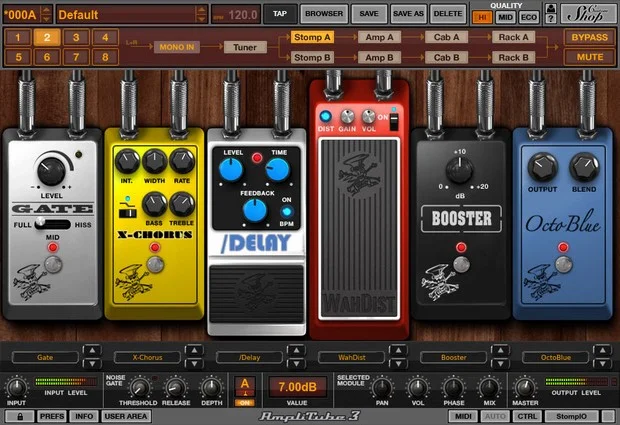Screen dimensions: 620x425
Task: Flip the WahDist ON switch
Action: [x=394, y=121]
